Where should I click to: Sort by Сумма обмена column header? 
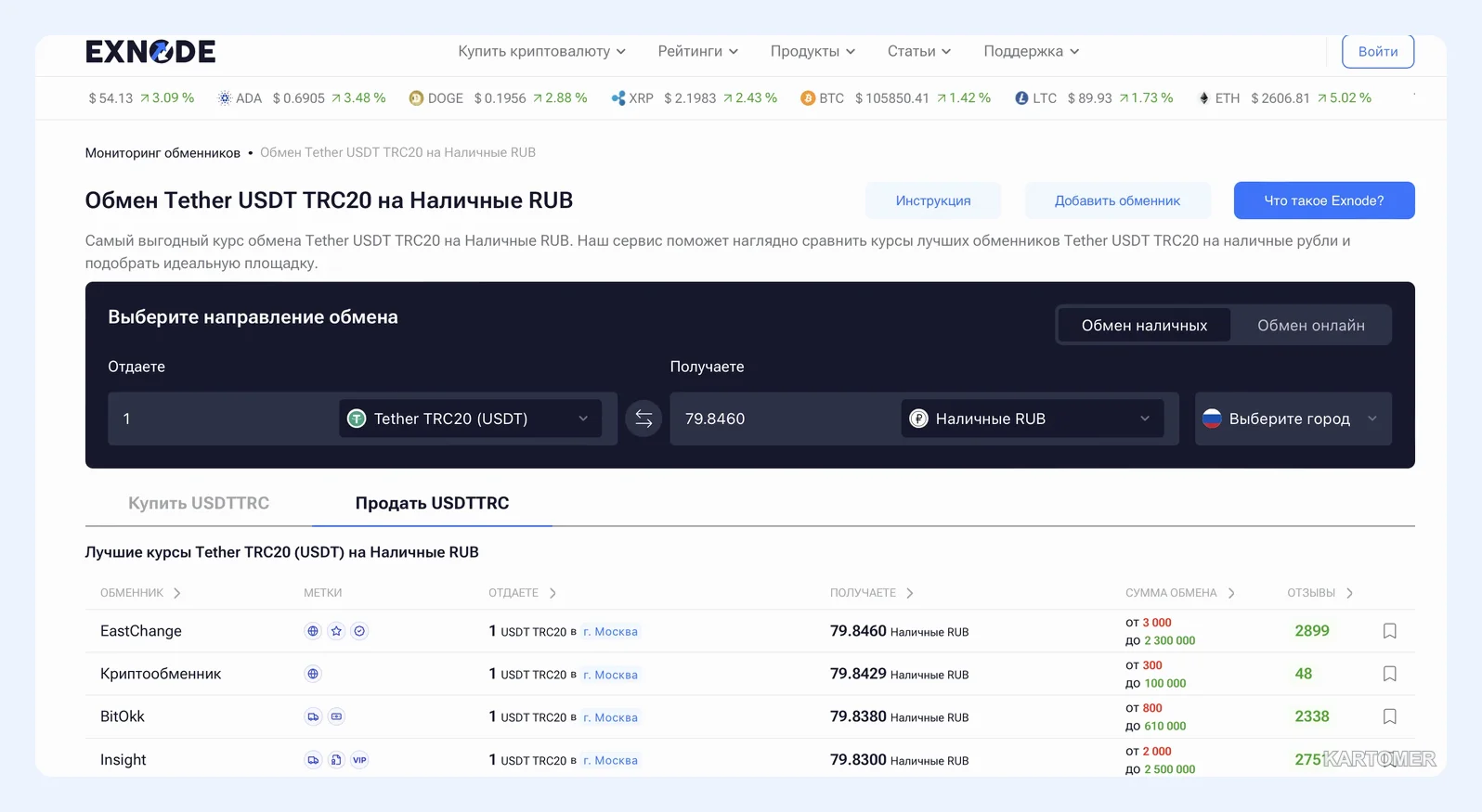pyautogui.click(x=1179, y=593)
